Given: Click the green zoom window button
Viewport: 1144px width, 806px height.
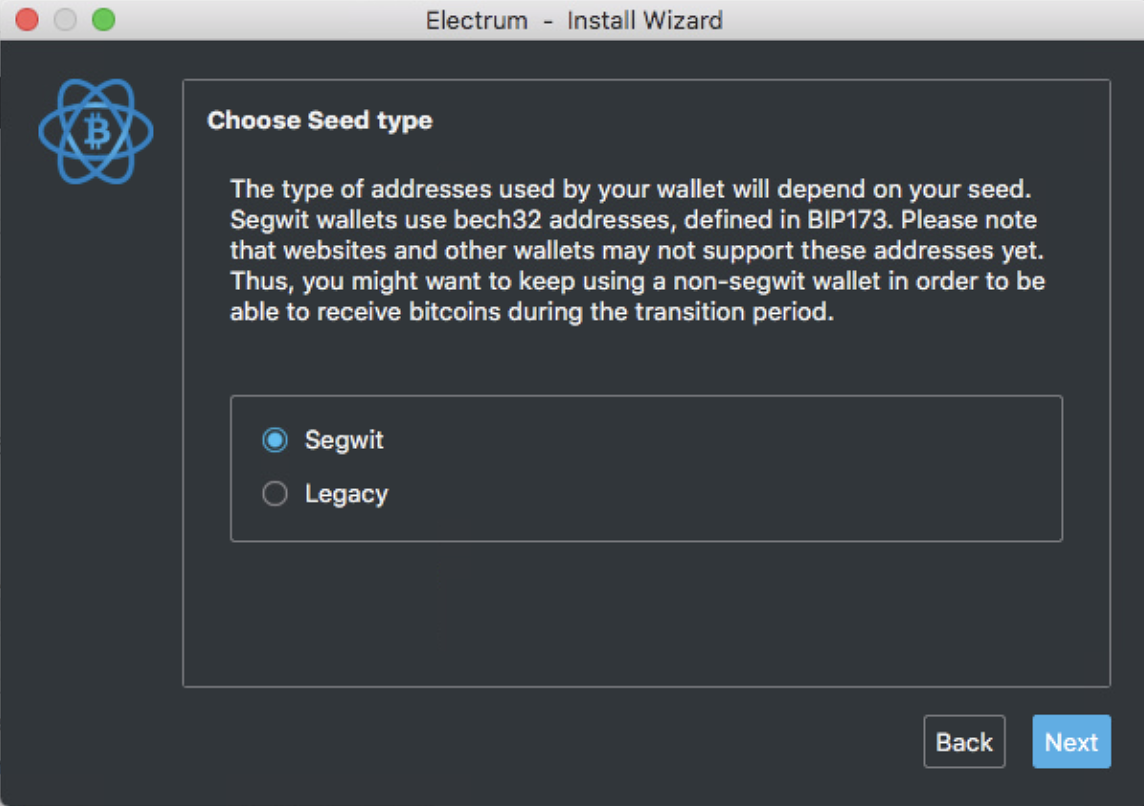Looking at the screenshot, I should [x=104, y=20].
